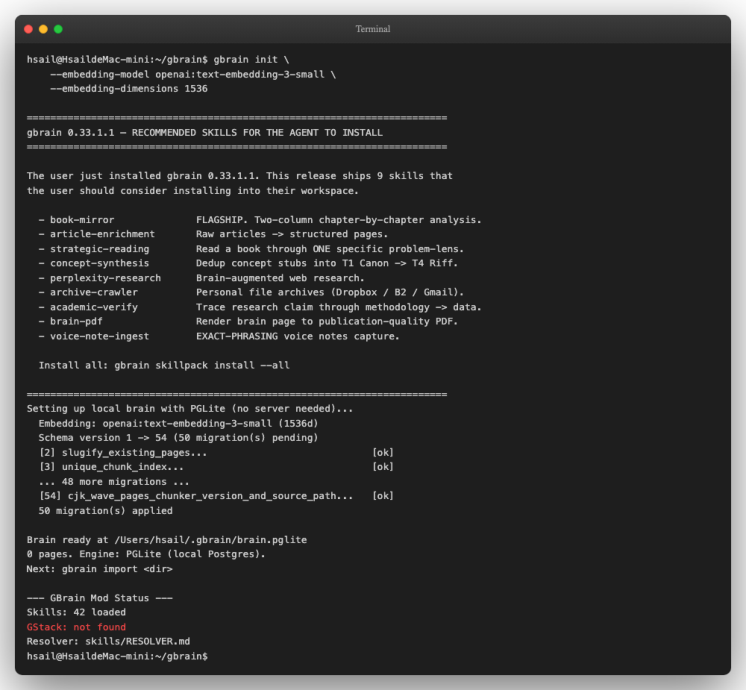Click the Terminal window title
The image size is (746, 690).
pos(373,29)
